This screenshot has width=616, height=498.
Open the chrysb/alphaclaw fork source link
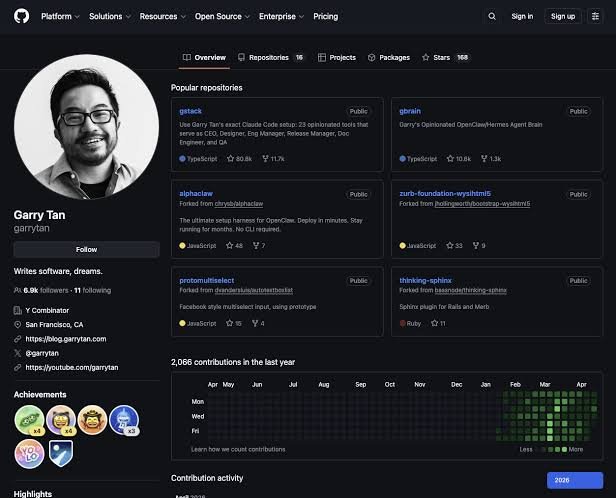tap(239, 204)
